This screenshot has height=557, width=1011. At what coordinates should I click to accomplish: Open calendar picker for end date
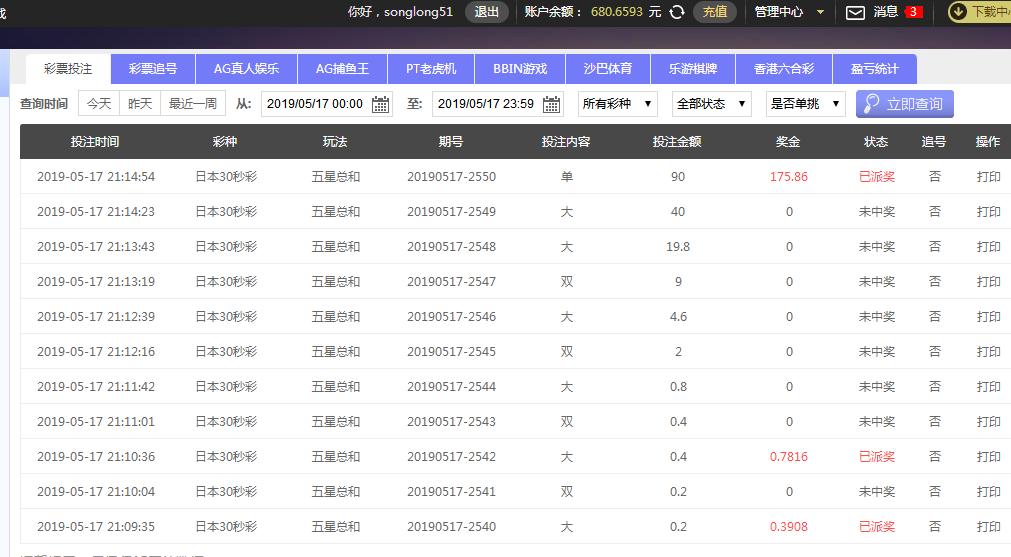[x=552, y=104]
